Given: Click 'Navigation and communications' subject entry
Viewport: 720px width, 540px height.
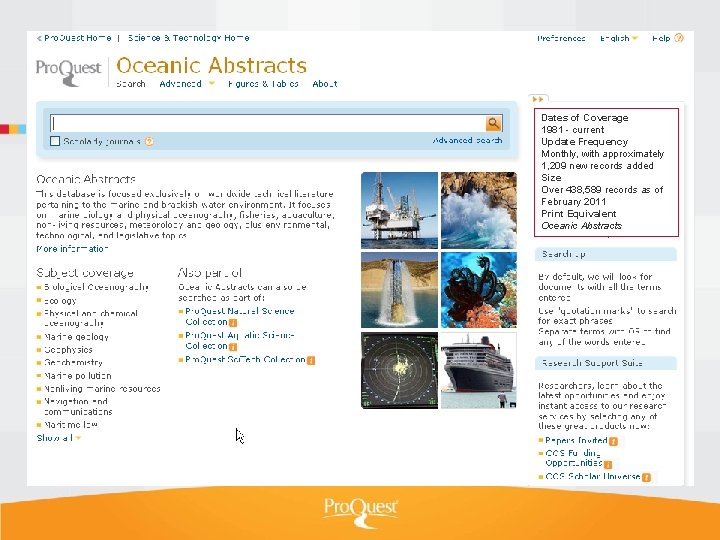Looking at the screenshot, I should (78, 406).
